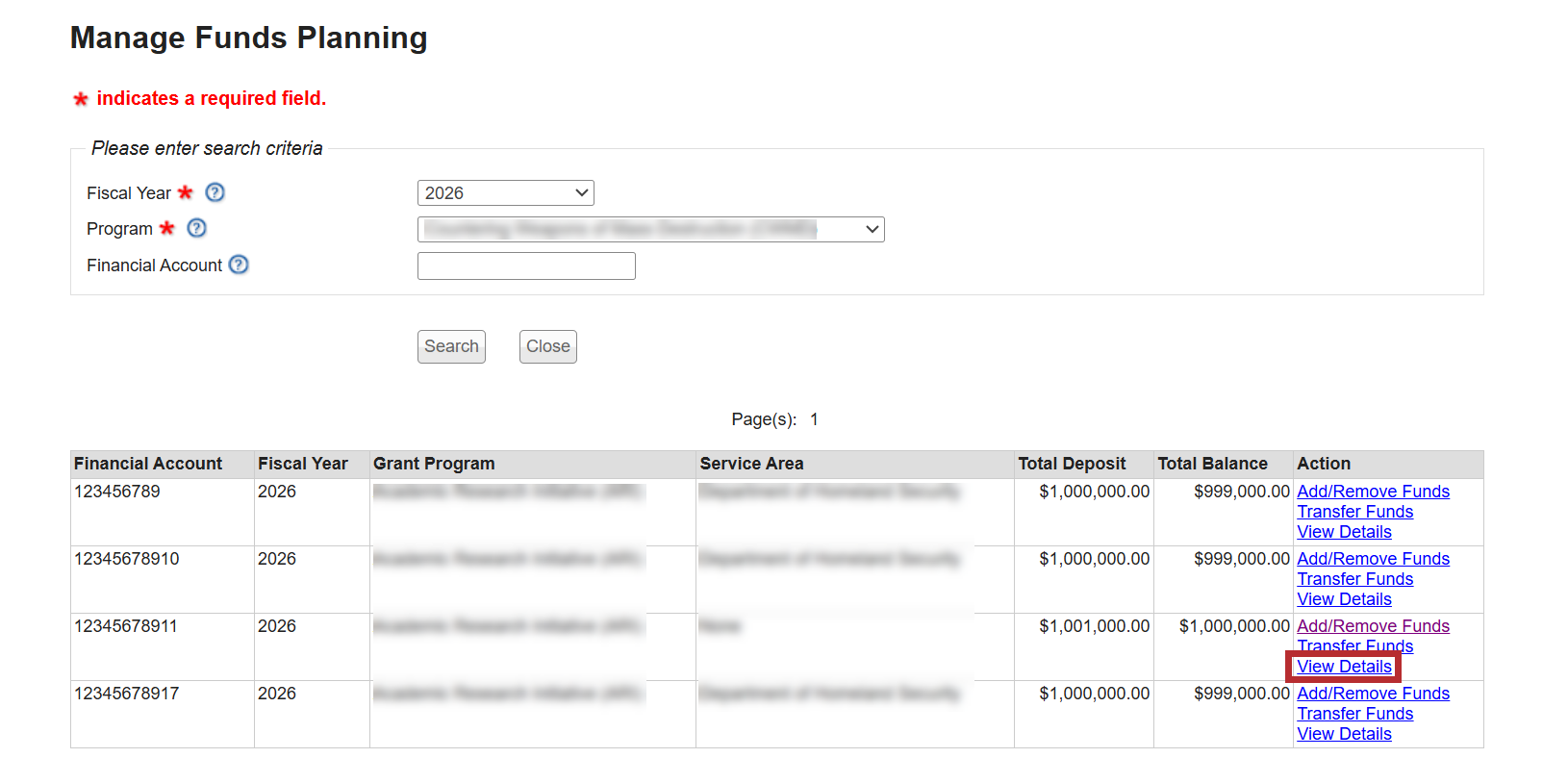Go to page 1 of results

(x=814, y=419)
